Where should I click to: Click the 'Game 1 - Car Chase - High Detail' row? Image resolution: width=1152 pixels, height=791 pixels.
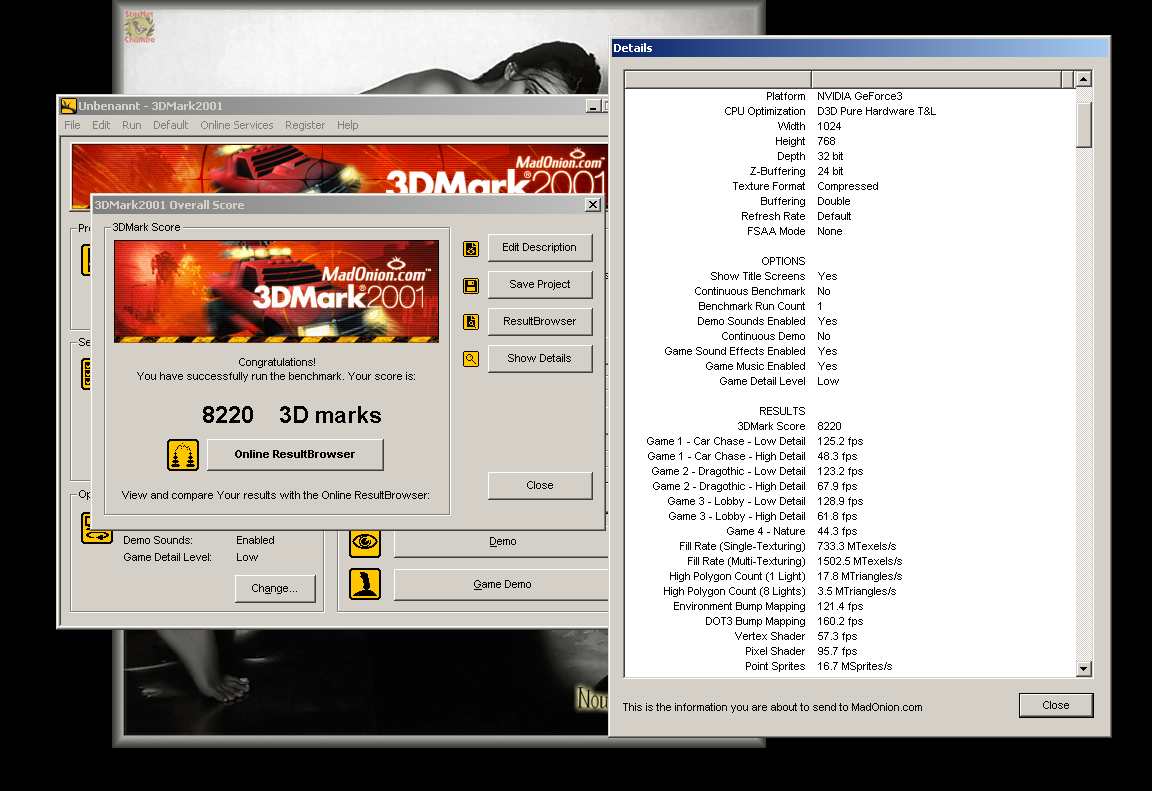(x=752, y=457)
